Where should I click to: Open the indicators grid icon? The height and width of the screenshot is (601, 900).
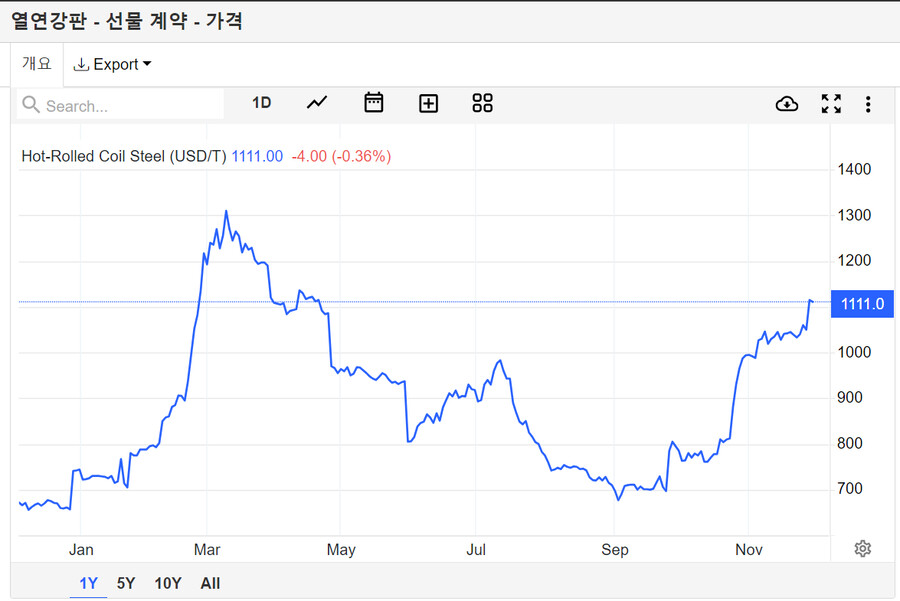(482, 103)
